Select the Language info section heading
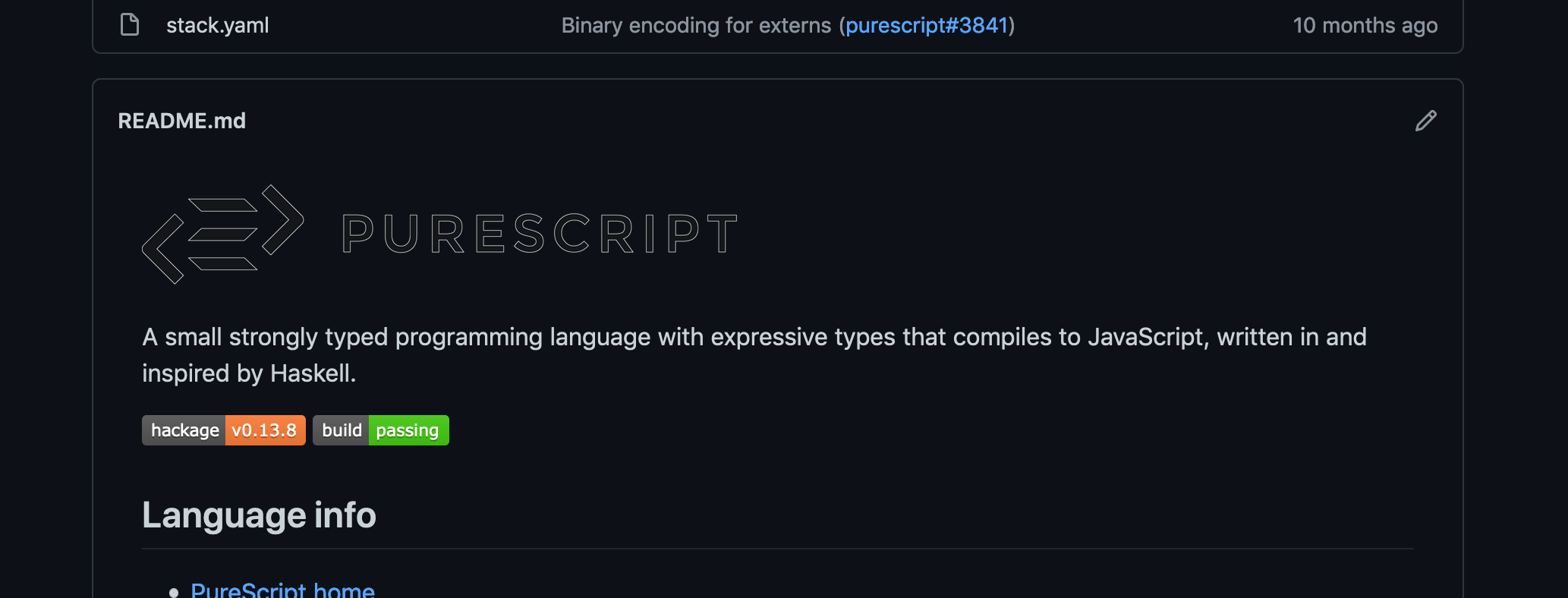1568x598 pixels. tap(259, 515)
